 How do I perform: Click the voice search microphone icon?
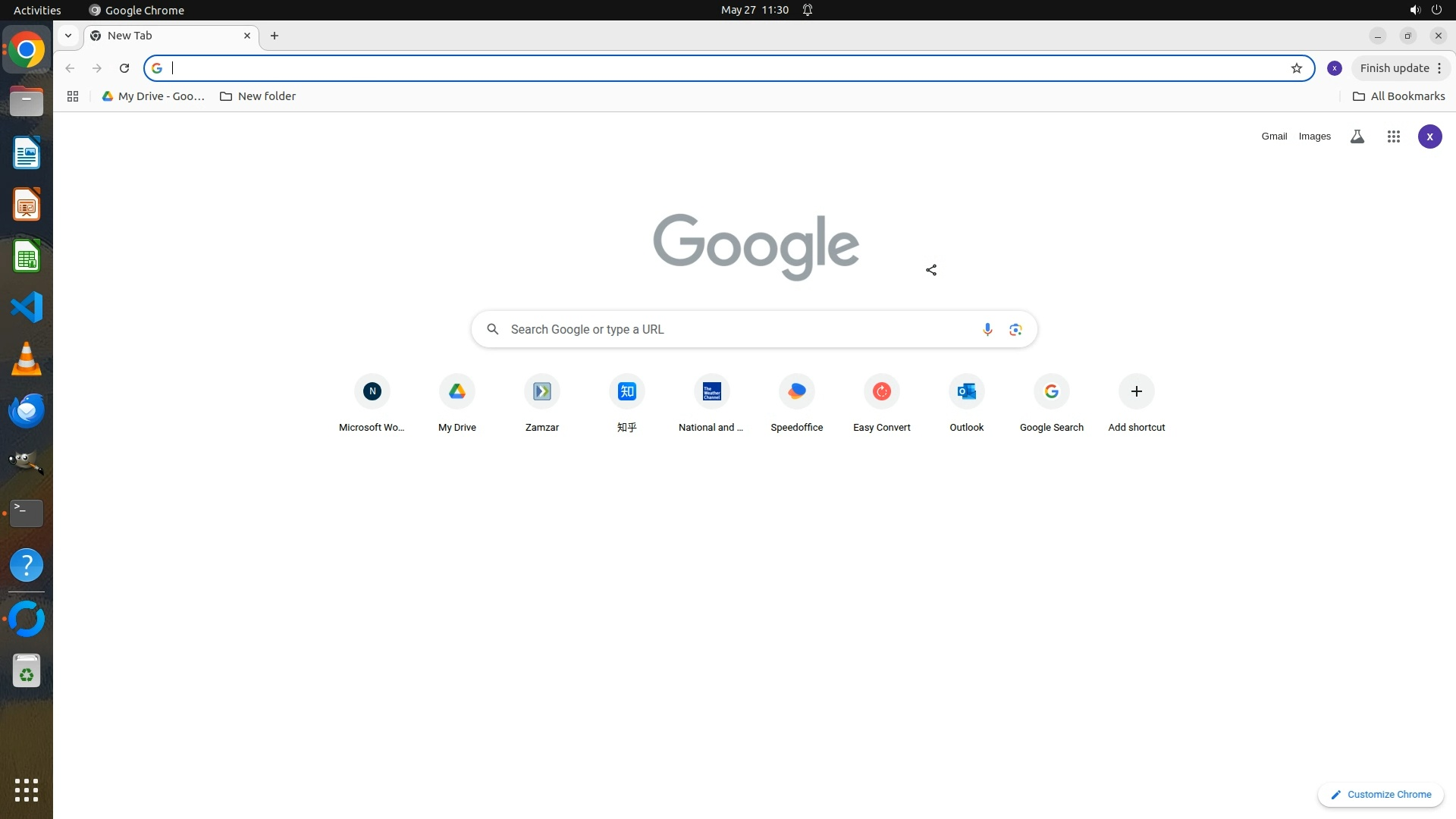pyautogui.click(x=987, y=329)
